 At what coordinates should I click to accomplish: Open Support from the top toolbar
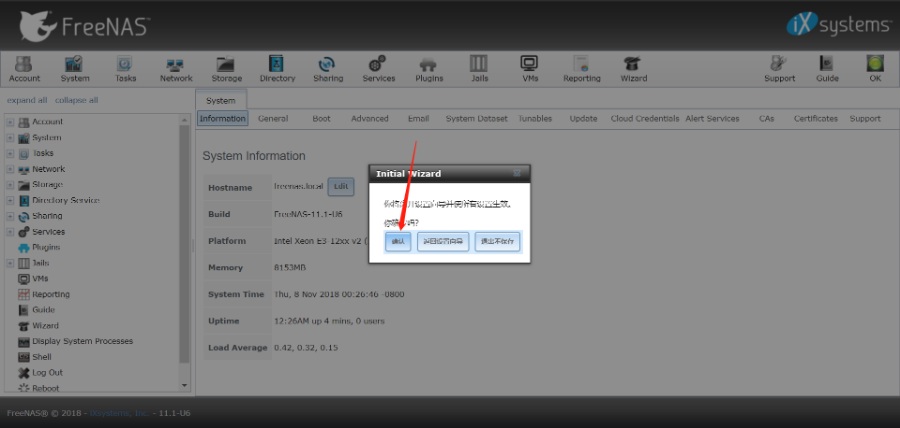779,69
